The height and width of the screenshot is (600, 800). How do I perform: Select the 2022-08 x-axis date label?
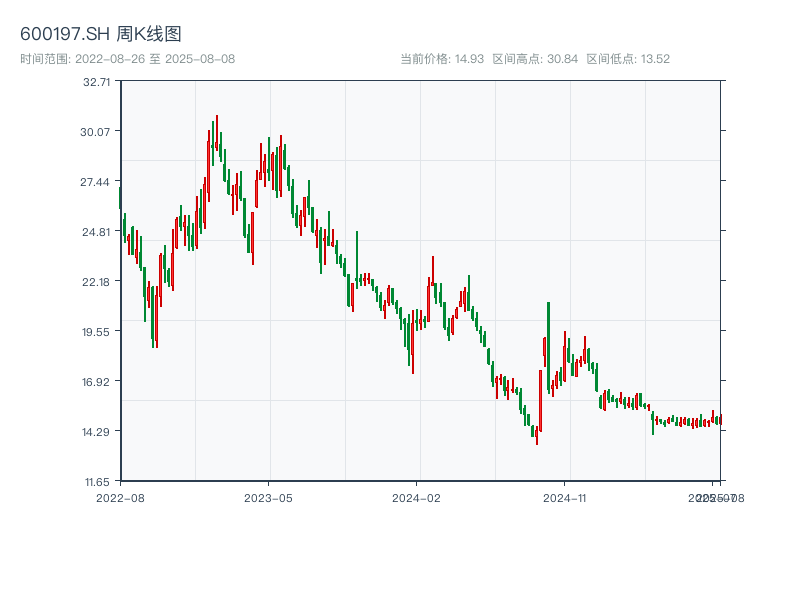point(120,497)
